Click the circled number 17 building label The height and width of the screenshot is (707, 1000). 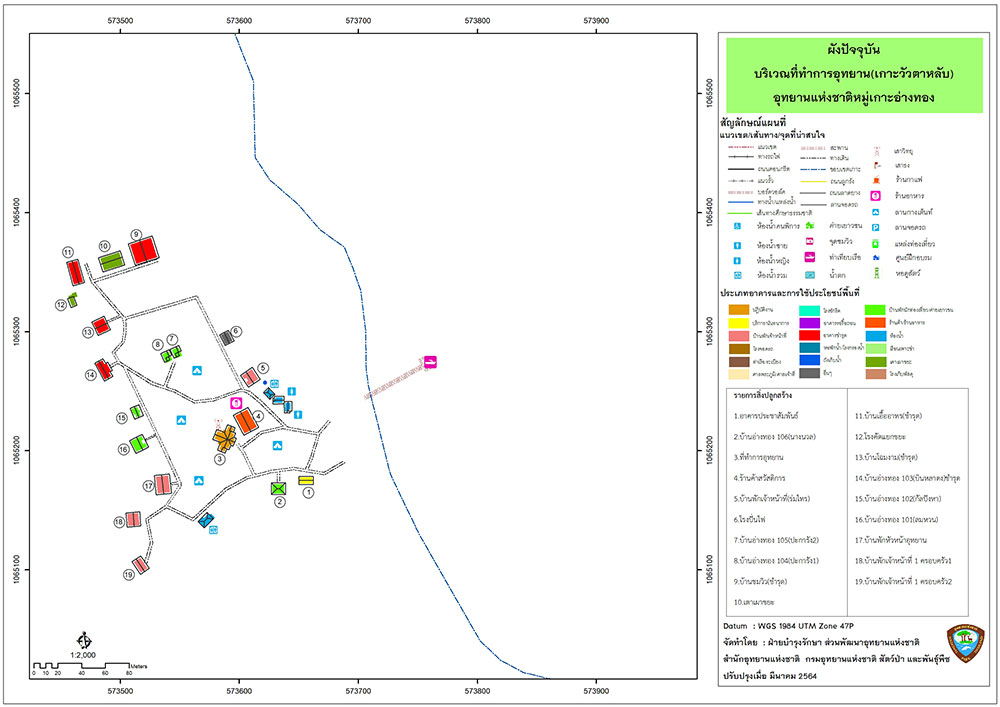[148, 486]
